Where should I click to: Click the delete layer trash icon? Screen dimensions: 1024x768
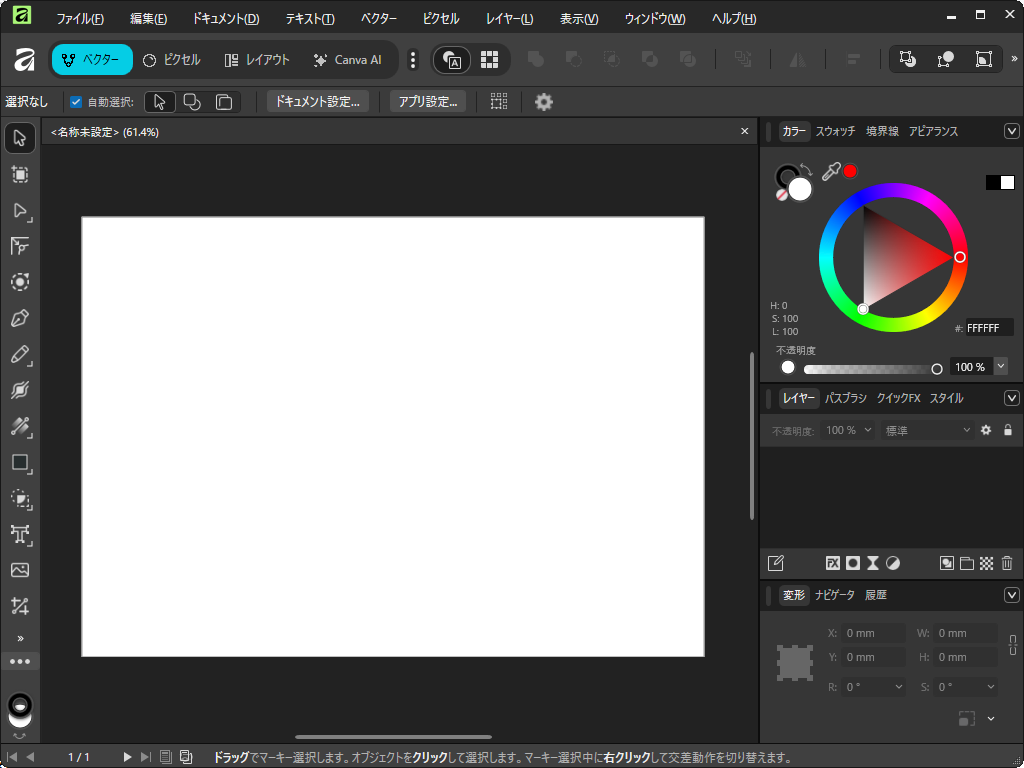1007,563
